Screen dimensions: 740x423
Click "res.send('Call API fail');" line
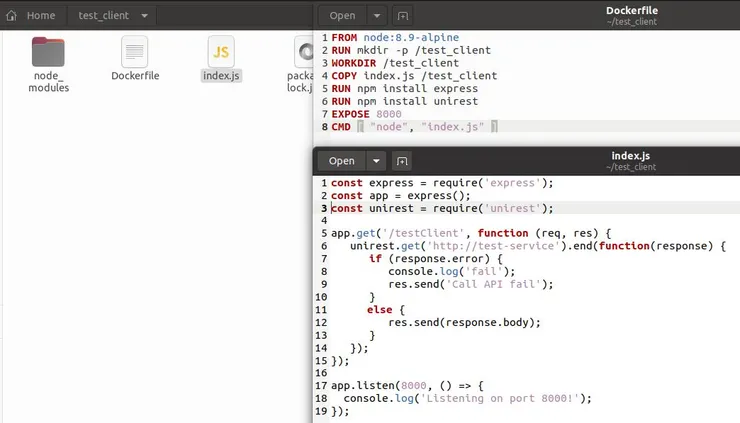[x=471, y=284]
